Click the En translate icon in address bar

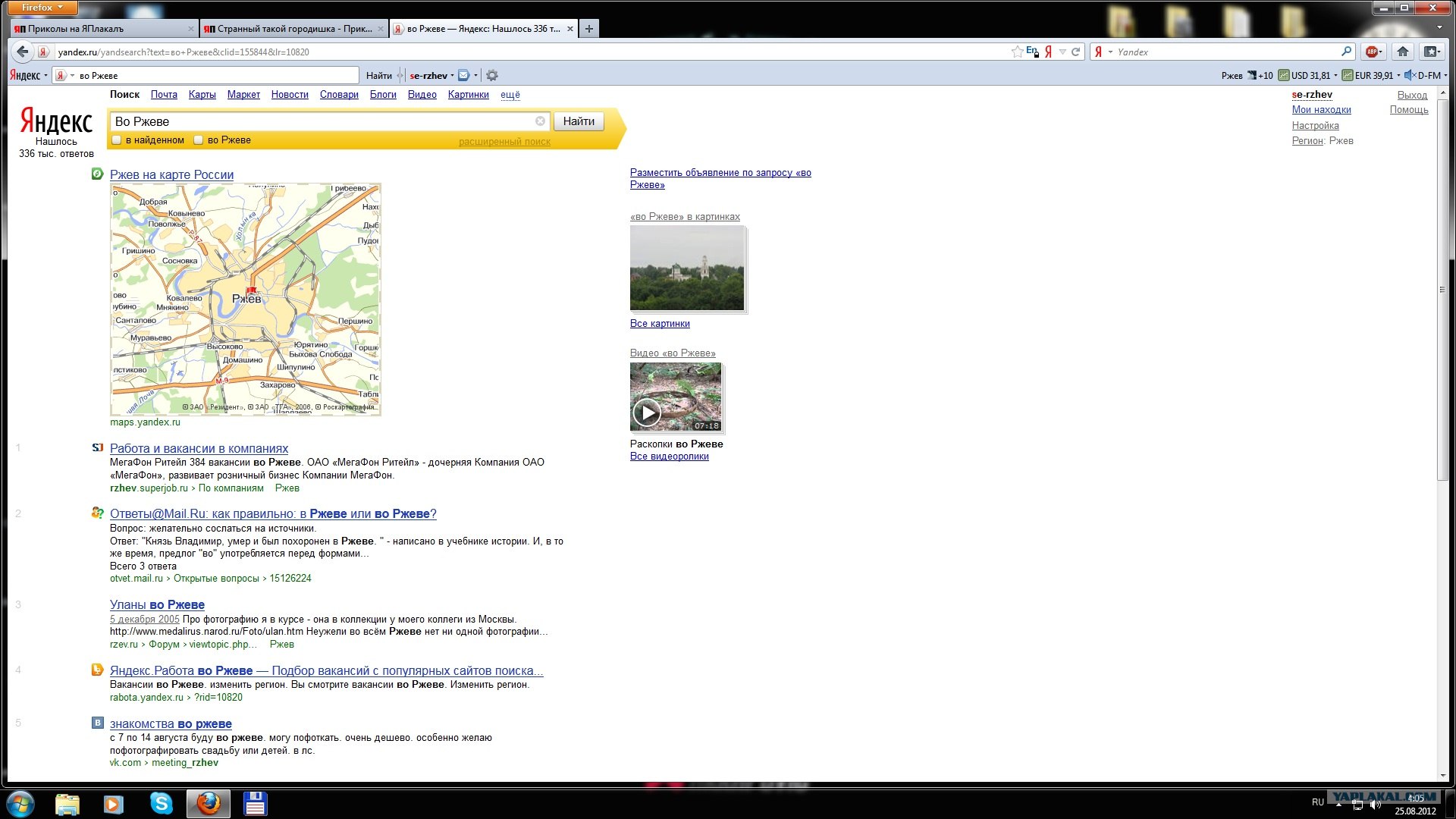1032,52
